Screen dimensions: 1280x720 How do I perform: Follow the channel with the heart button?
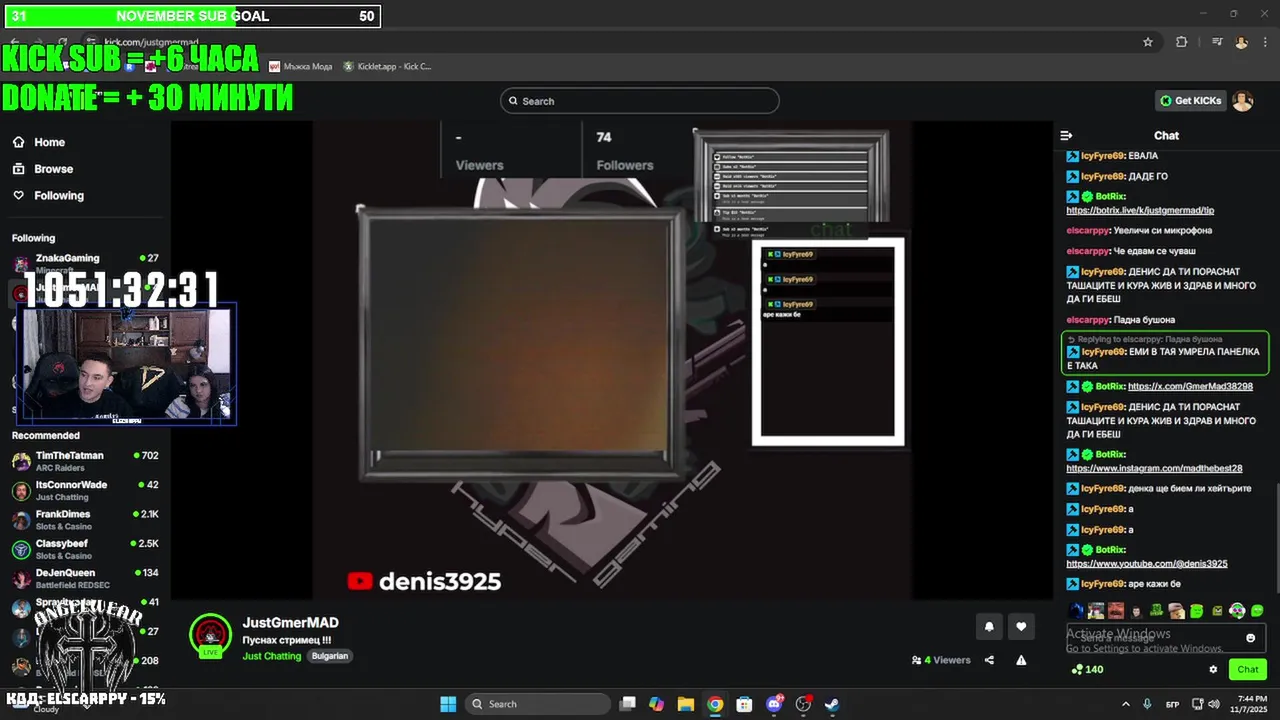click(x=1021, y=627)
